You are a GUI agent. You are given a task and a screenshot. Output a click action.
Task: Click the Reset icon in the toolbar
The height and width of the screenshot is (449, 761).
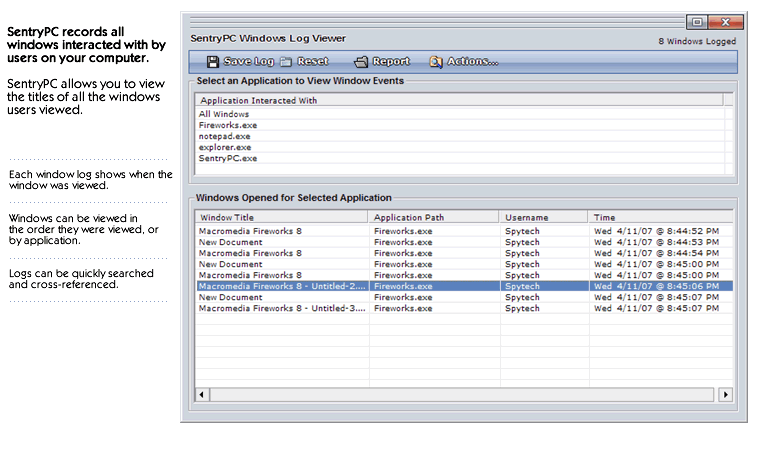click(x=286, y=62)
